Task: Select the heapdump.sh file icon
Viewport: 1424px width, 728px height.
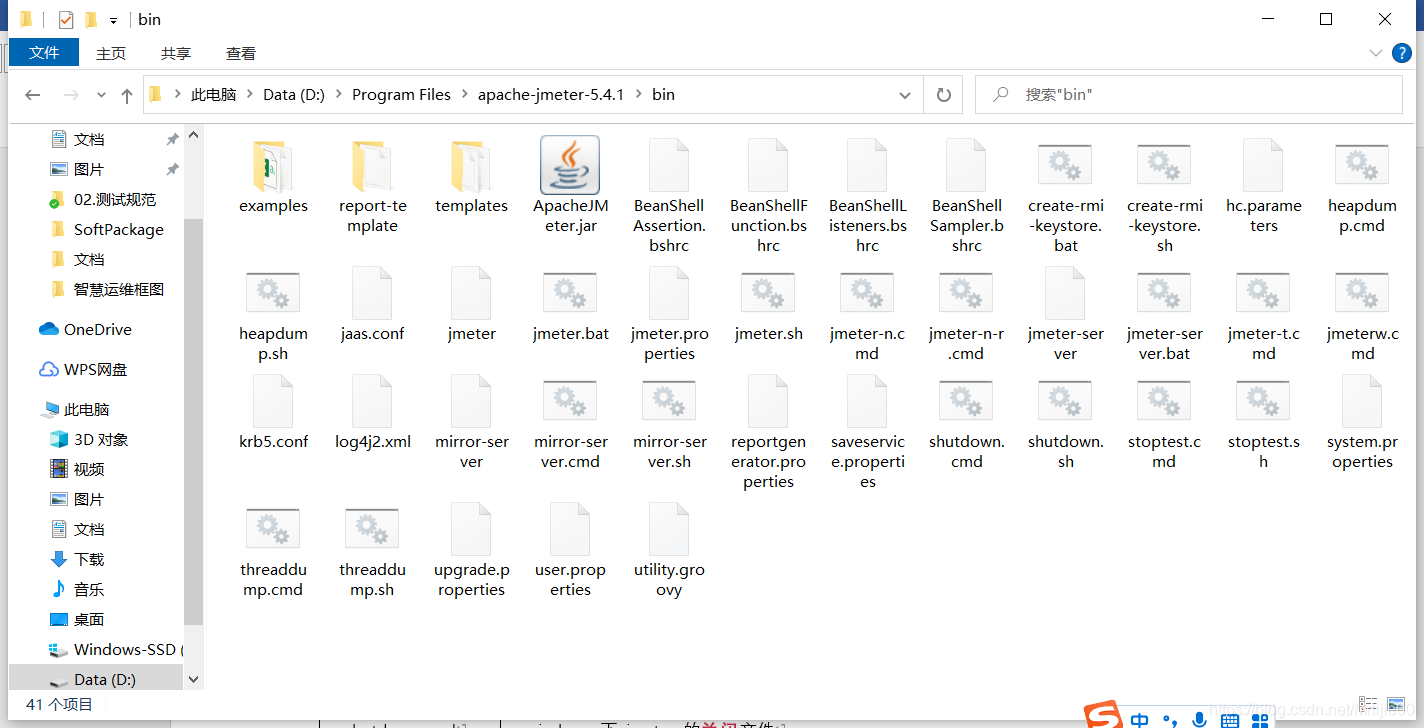Action: click(x=273, y=293)
